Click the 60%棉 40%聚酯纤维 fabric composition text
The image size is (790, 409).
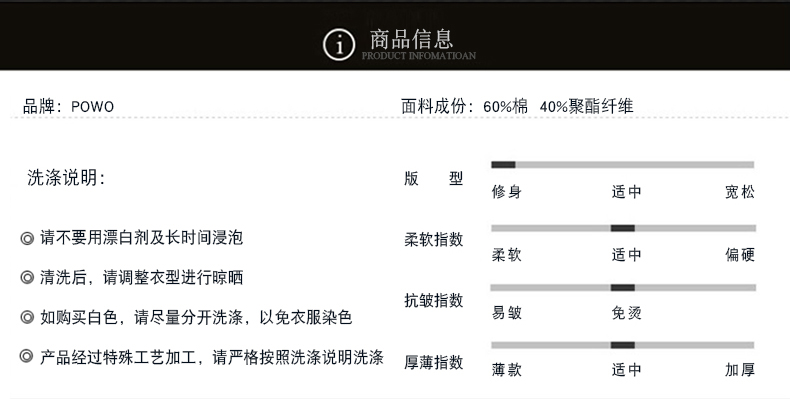coord(557,107)
